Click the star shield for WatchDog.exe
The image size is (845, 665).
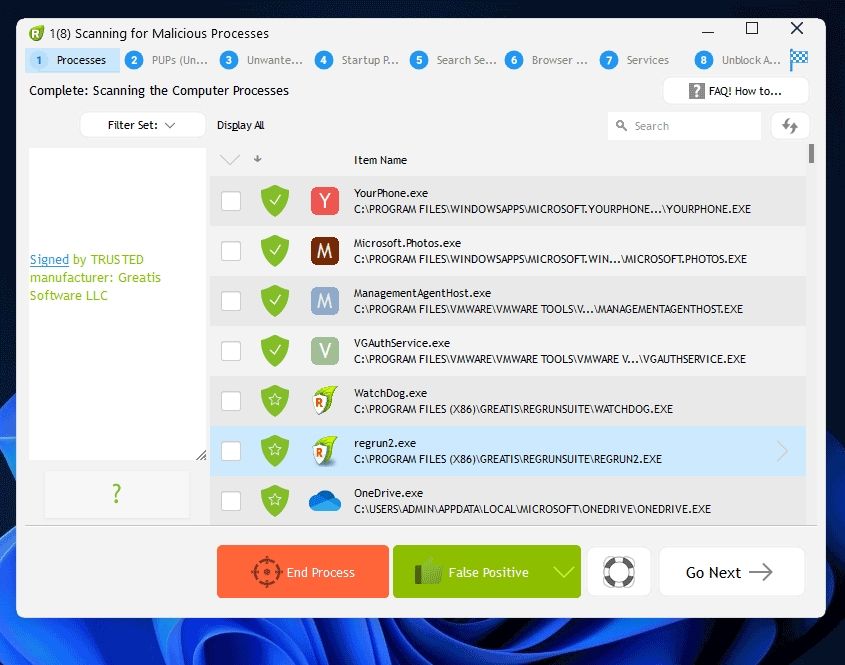275,401
